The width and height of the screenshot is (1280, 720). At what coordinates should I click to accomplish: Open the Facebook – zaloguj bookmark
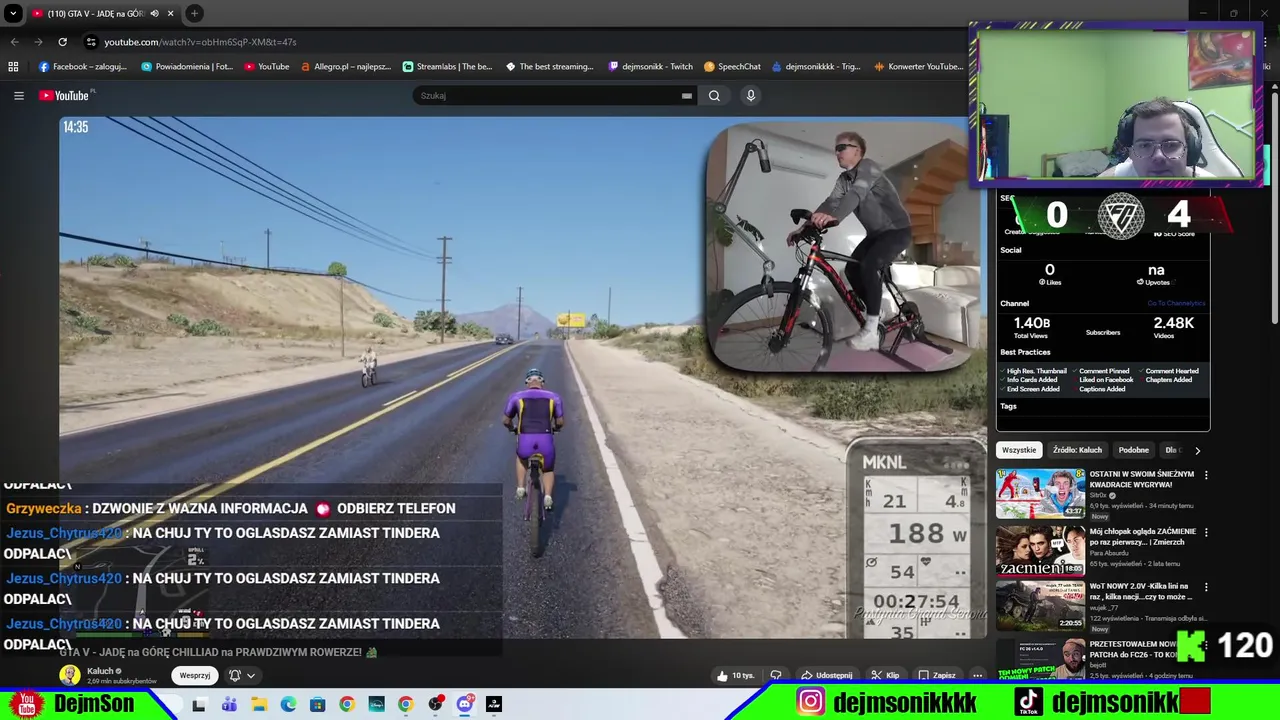(82, 67)
